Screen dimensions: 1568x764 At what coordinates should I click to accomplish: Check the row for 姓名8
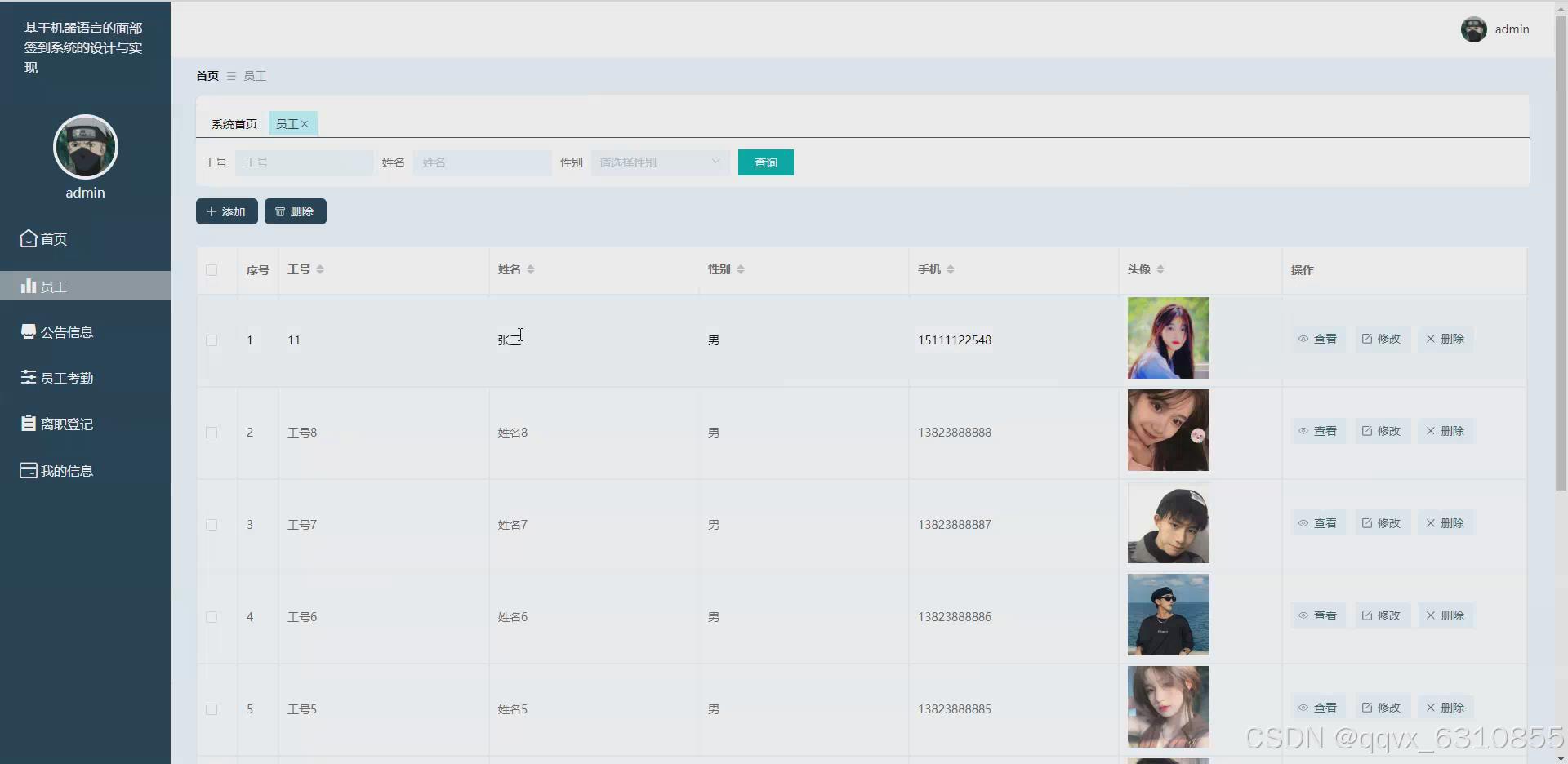(212, 433)
